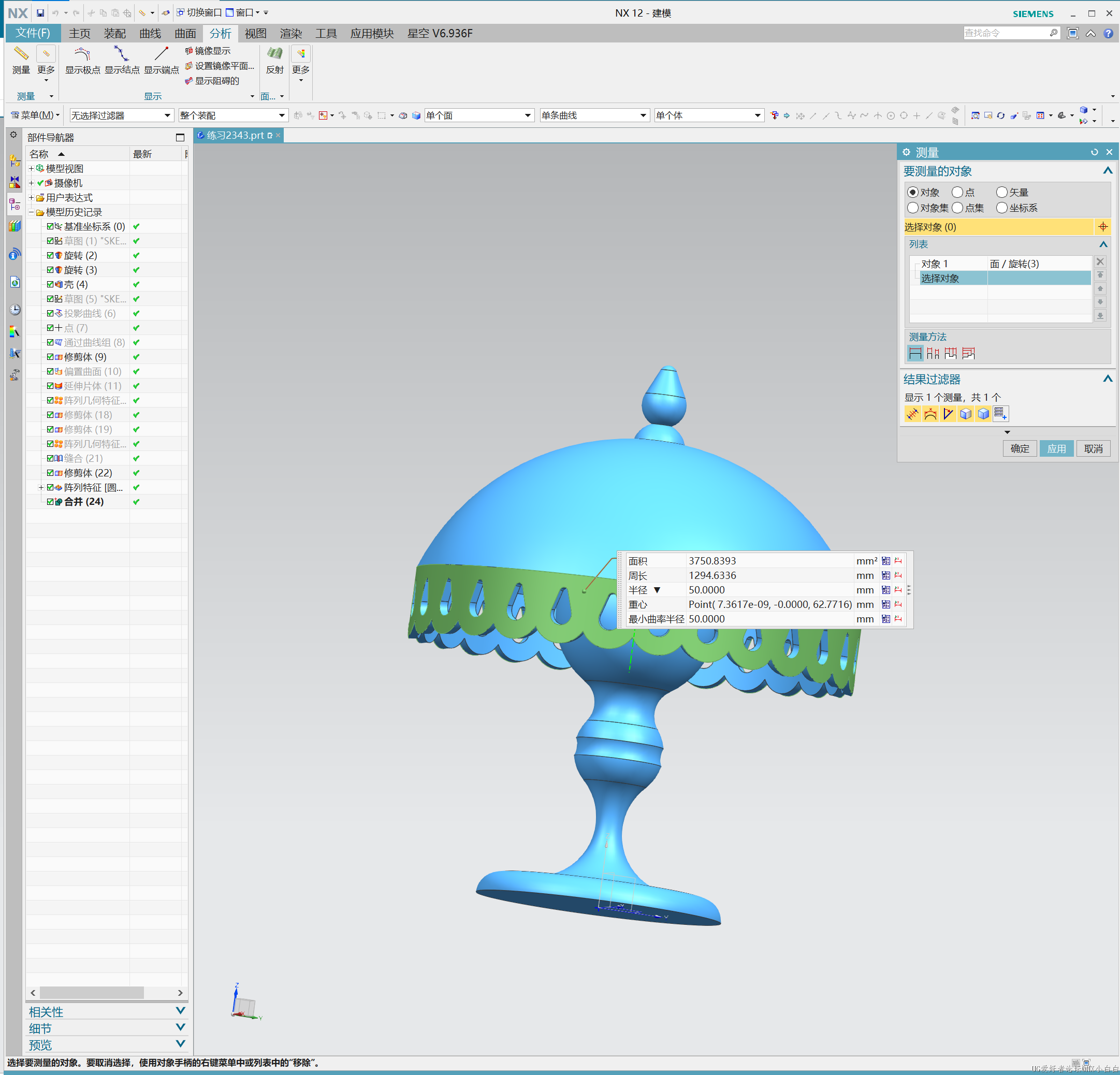Click the Show Obstructed (显示阻碍的) item
1120x1075 pixels.
pos(212,81)
